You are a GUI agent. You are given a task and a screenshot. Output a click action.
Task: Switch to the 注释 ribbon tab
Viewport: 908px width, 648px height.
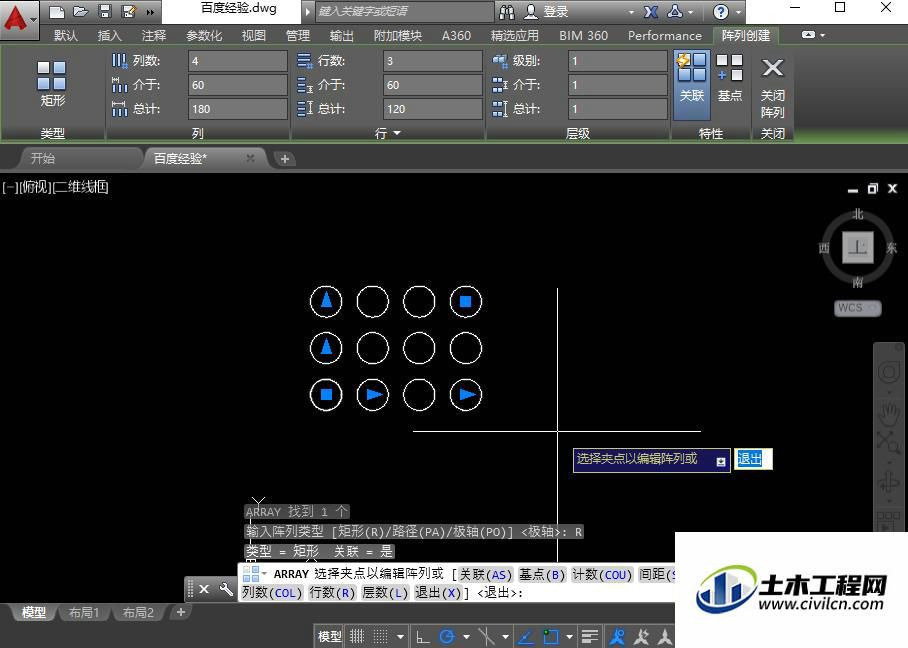click(153, 35)
